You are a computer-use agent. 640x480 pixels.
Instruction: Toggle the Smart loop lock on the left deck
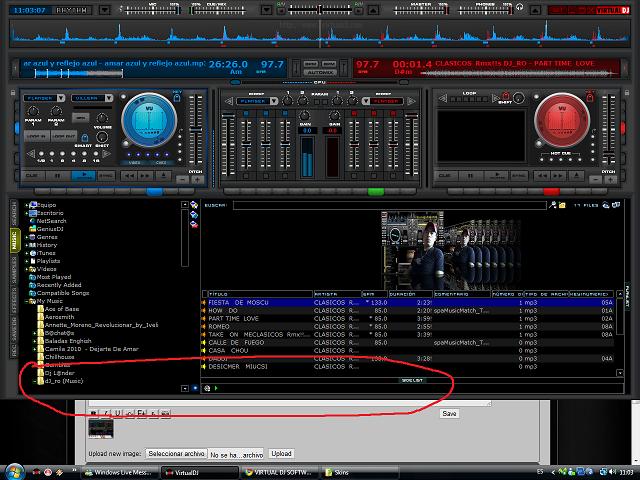click(84, 137)
